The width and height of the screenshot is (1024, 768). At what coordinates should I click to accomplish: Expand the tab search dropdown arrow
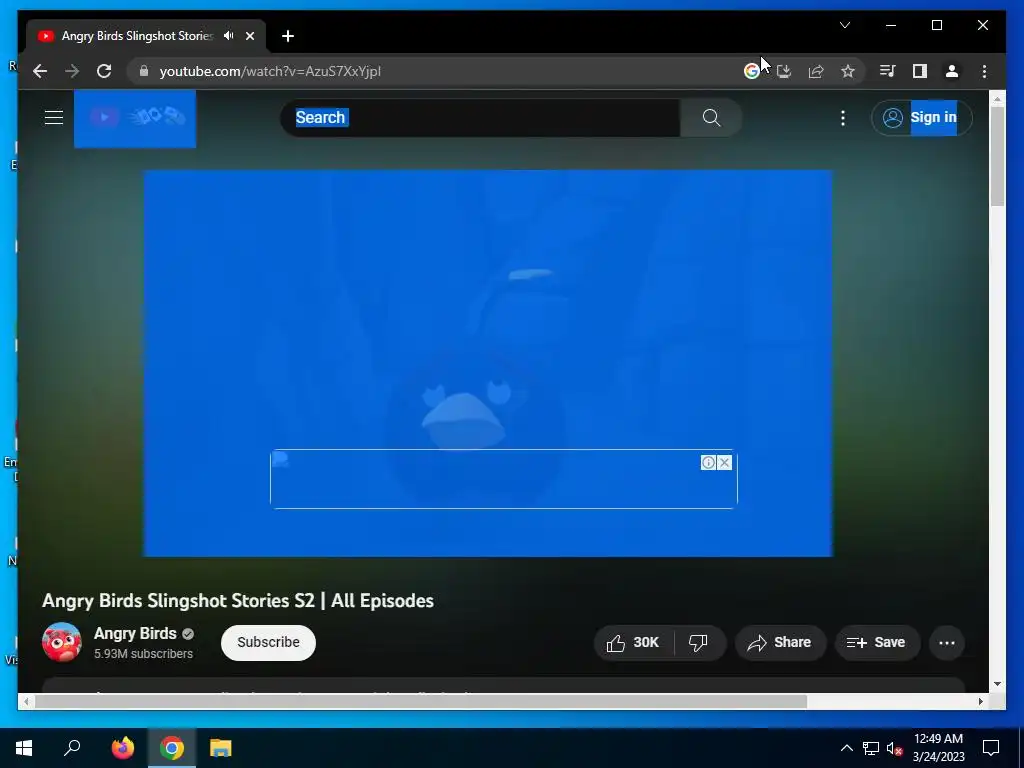(x=844, y=25)
